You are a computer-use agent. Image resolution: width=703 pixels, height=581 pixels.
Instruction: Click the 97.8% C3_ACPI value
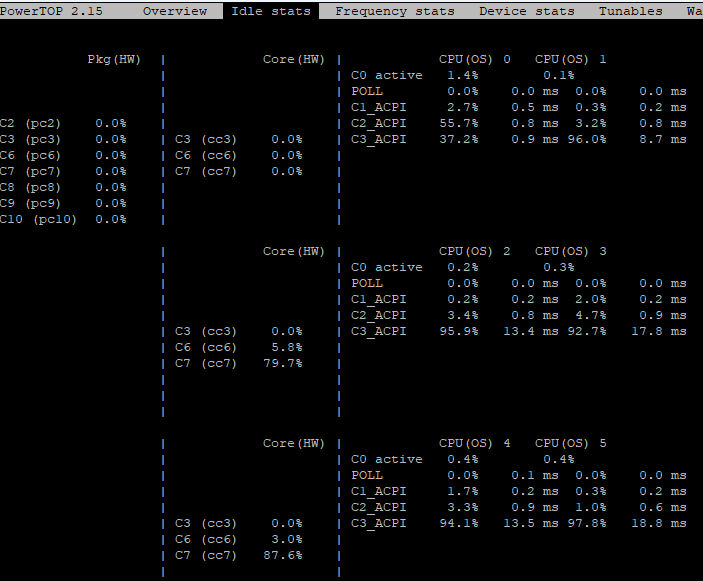pos(587,523)
